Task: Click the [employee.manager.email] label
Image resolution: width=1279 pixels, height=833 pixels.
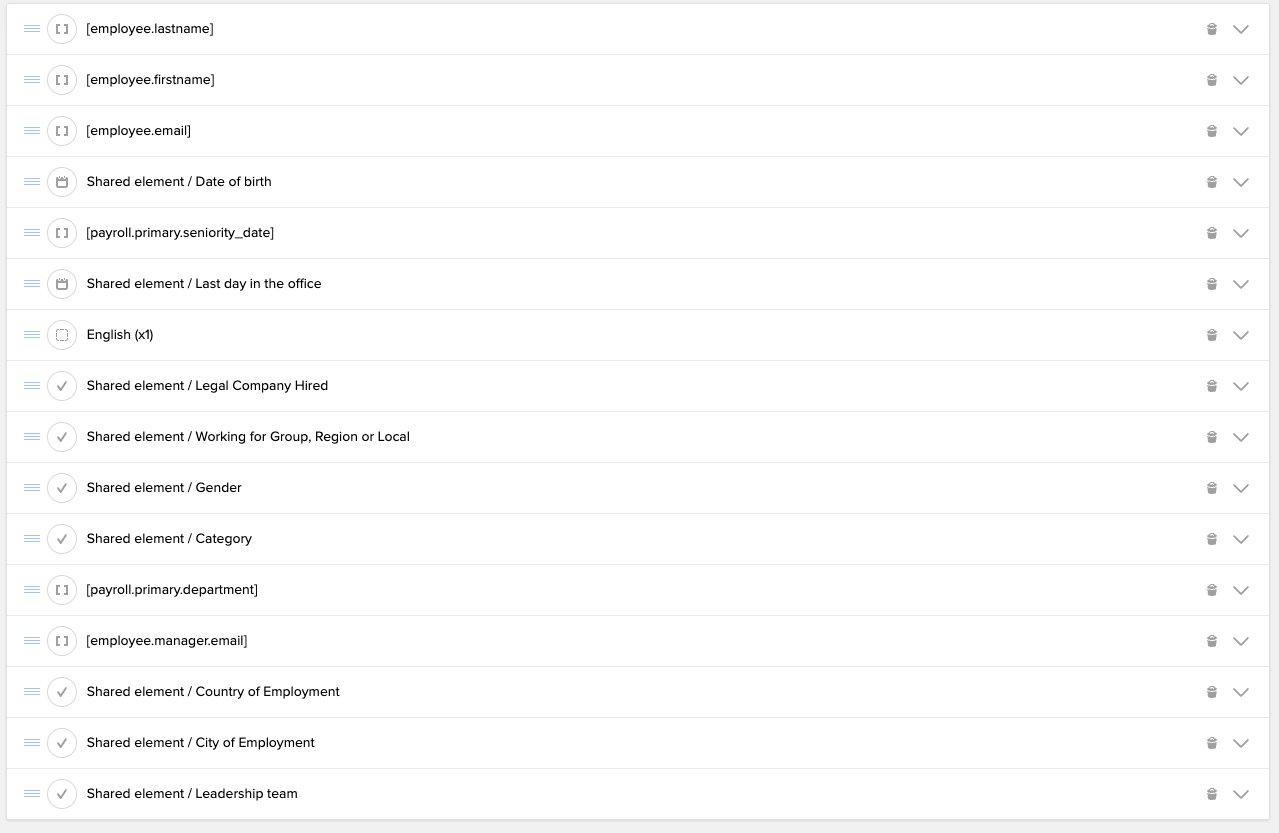Action: 167,641
